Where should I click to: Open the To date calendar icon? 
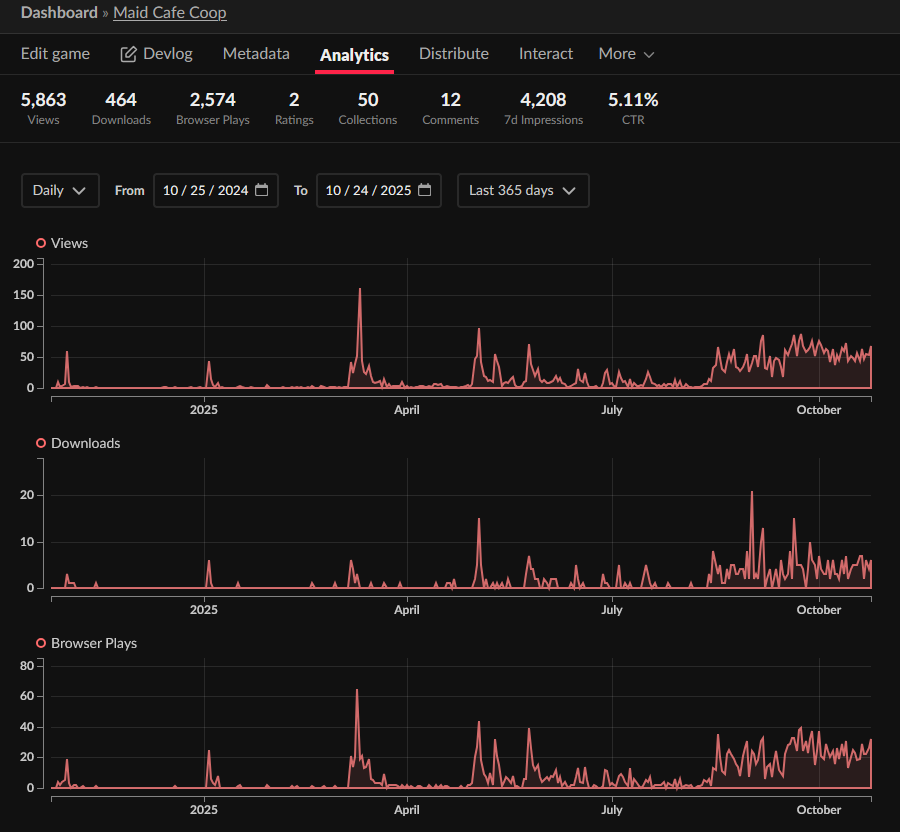tap(425, 190)
